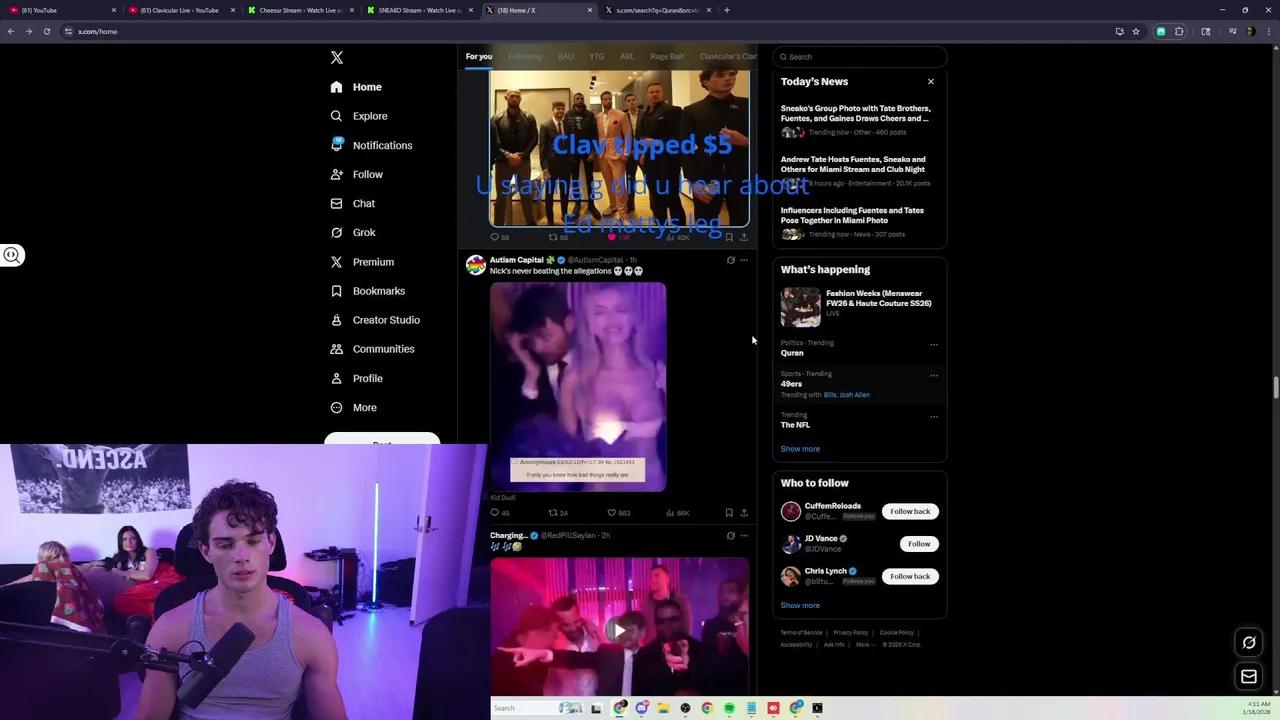The image size is (1280, 720).
Task: Click the browser address bar
Action: 590,31
